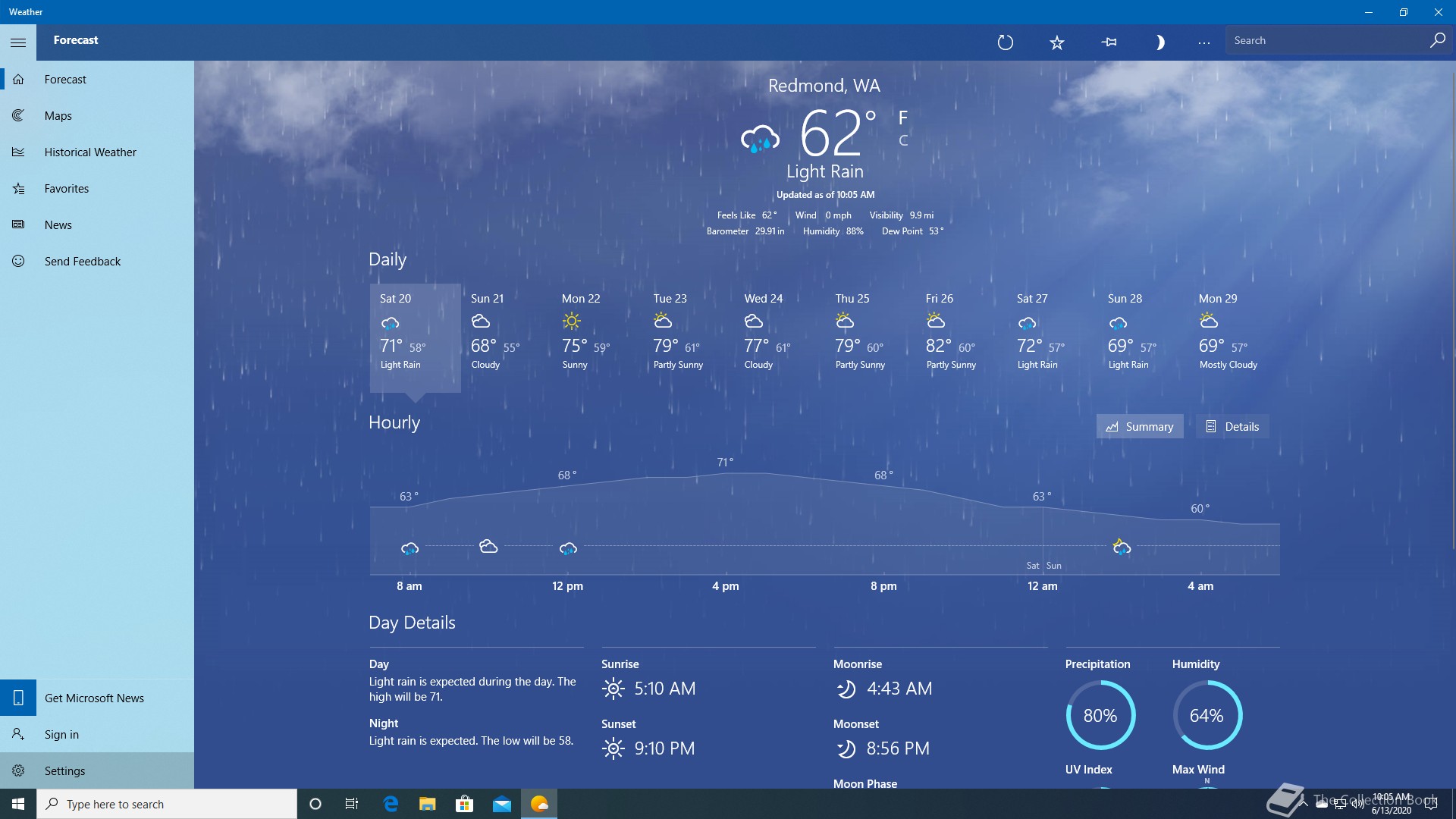Open File Explorer from taskbar

click(x=428, y=804)
